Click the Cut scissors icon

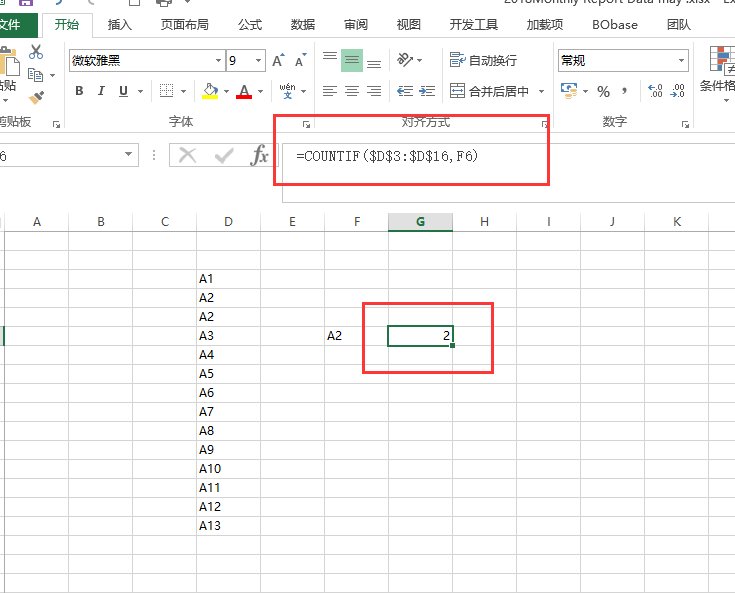(36, 52)
